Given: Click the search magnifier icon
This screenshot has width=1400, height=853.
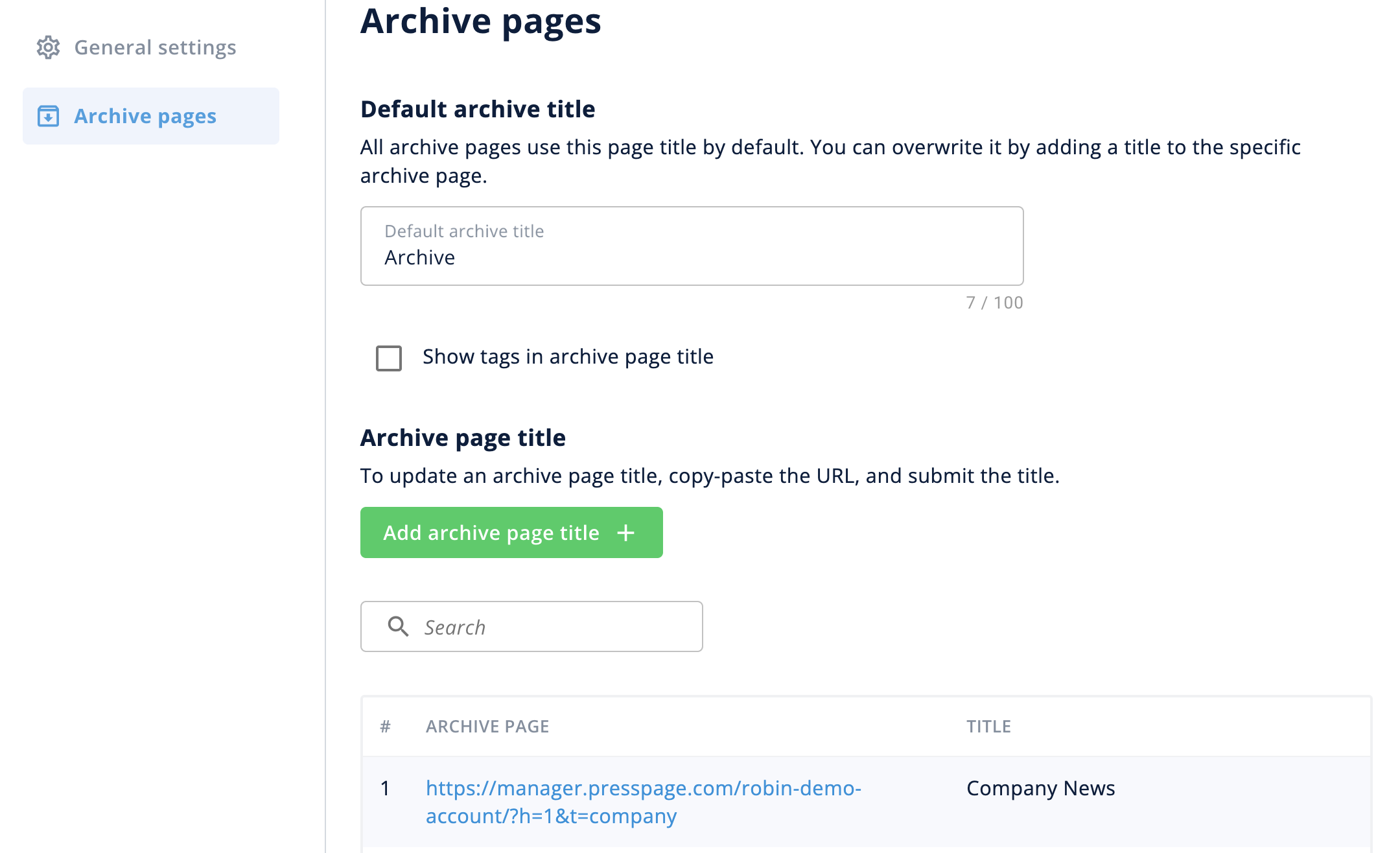Looking at the screenshot, I should click(398, 627).
